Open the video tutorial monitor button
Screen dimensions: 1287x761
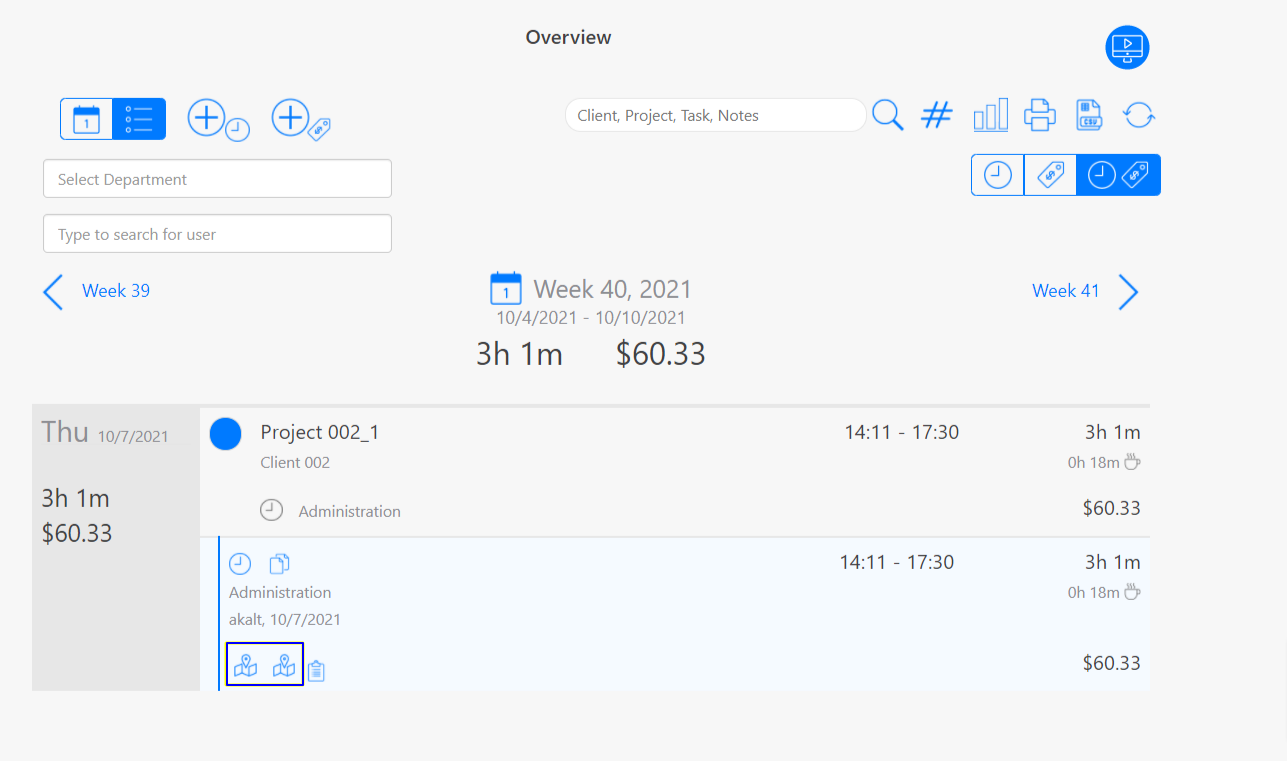(1127, 47)
